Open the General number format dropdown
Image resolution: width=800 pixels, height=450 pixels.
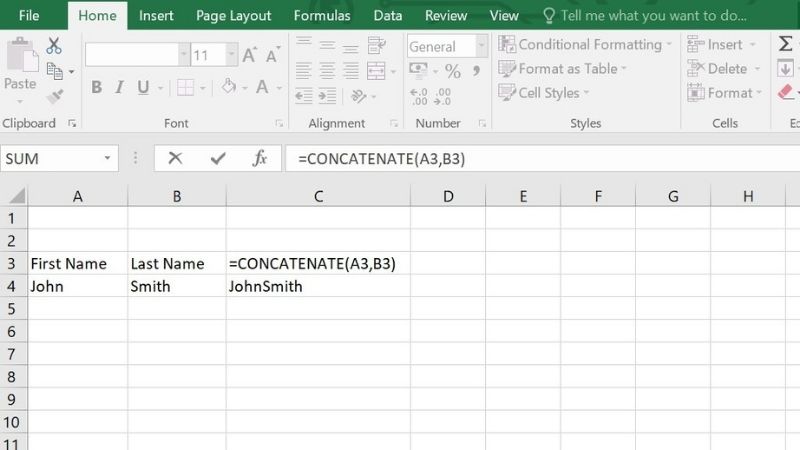[x=481, y=47]
